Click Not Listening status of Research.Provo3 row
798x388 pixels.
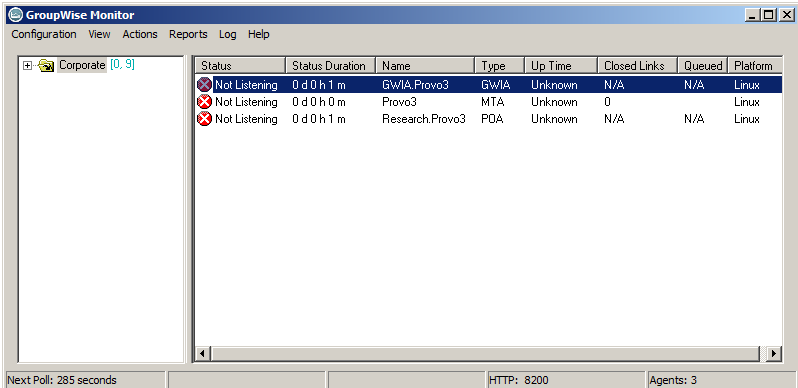tap(246, 119)
